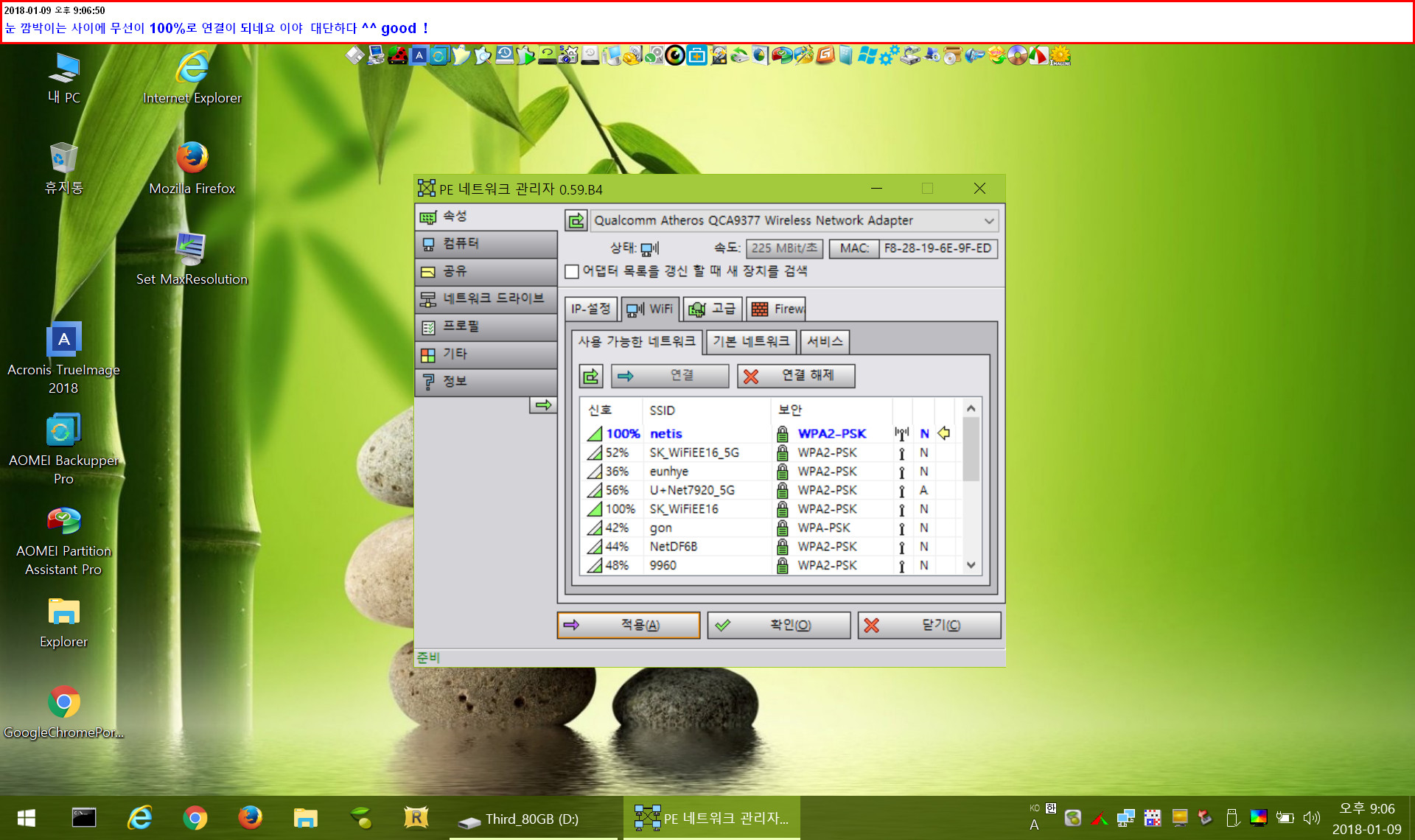Select the WiFi tab

pos(650,309)
